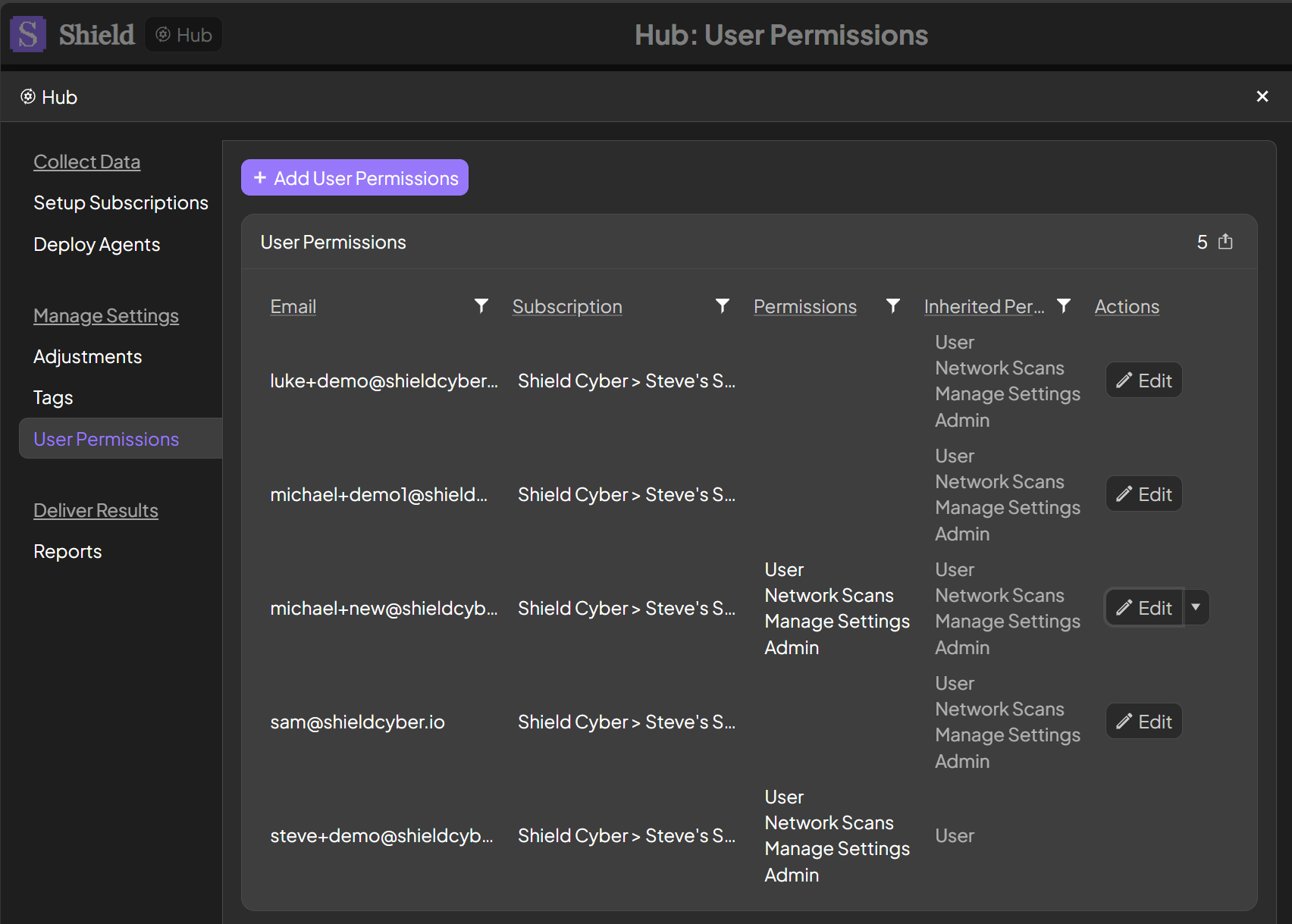
Task: Expand dropdown arrow next to michael+new Edit
Action: tap(1196, 608)
